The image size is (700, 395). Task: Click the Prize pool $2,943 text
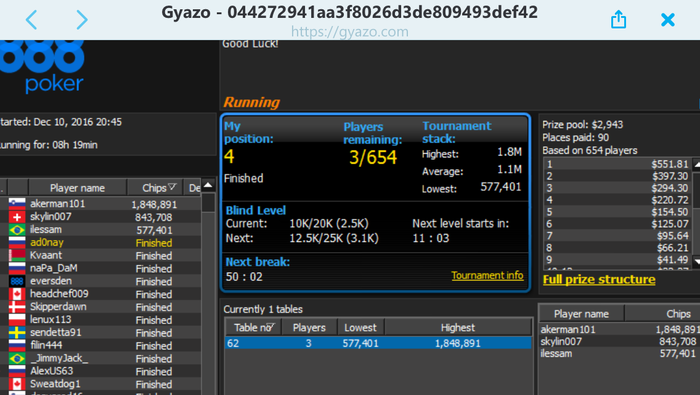583,125
